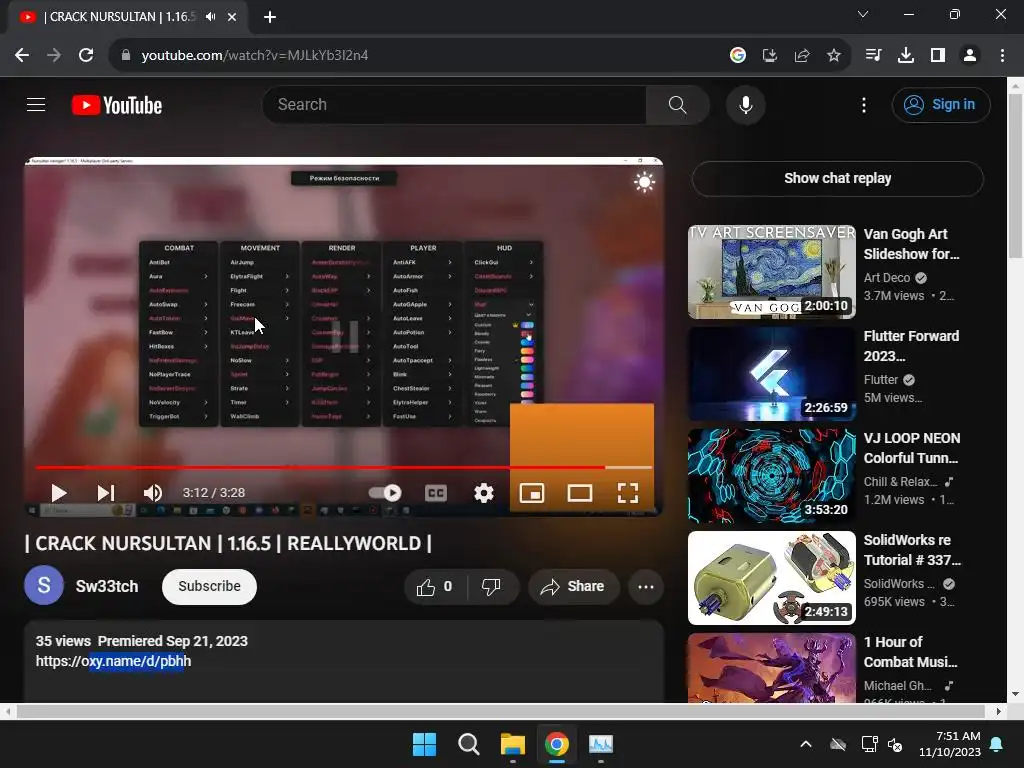Play the paused video
This screenshot has height=768, width=1024.
(x=59, y=493)
